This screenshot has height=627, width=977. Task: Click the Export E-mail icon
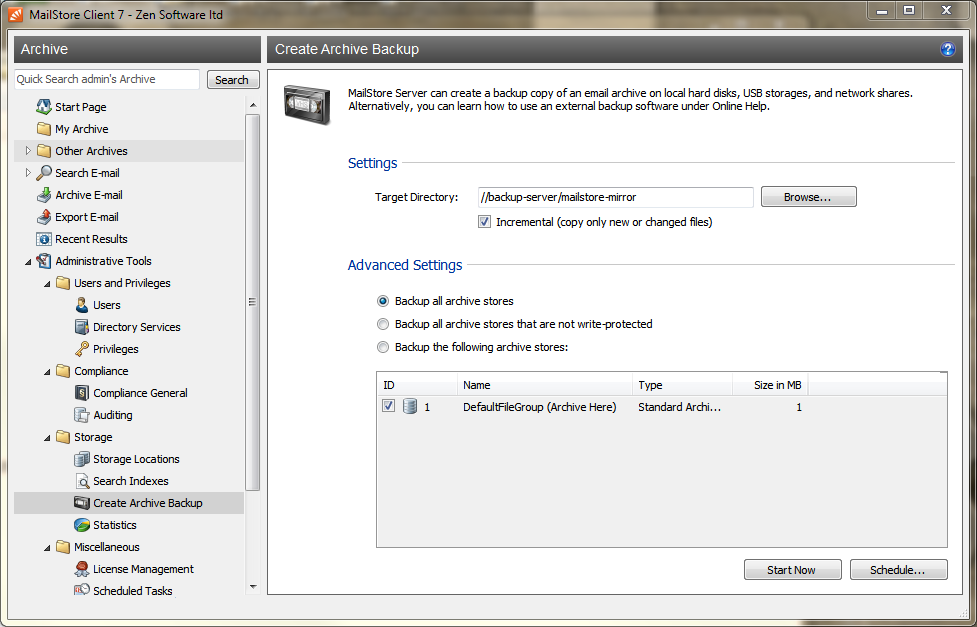tap(44, 217)
